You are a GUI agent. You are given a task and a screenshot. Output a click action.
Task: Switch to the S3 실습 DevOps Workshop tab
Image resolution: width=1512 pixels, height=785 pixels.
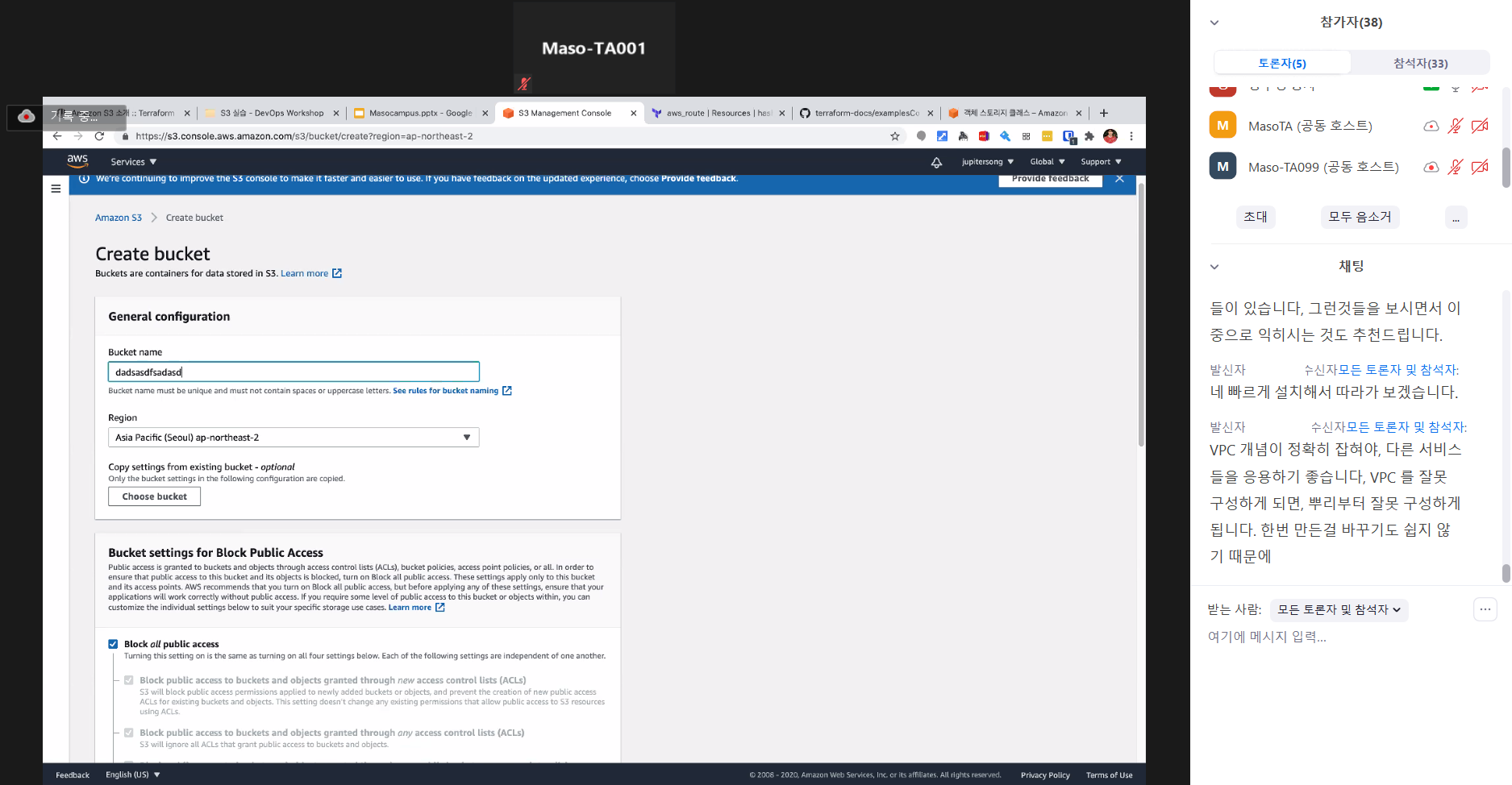271,113
